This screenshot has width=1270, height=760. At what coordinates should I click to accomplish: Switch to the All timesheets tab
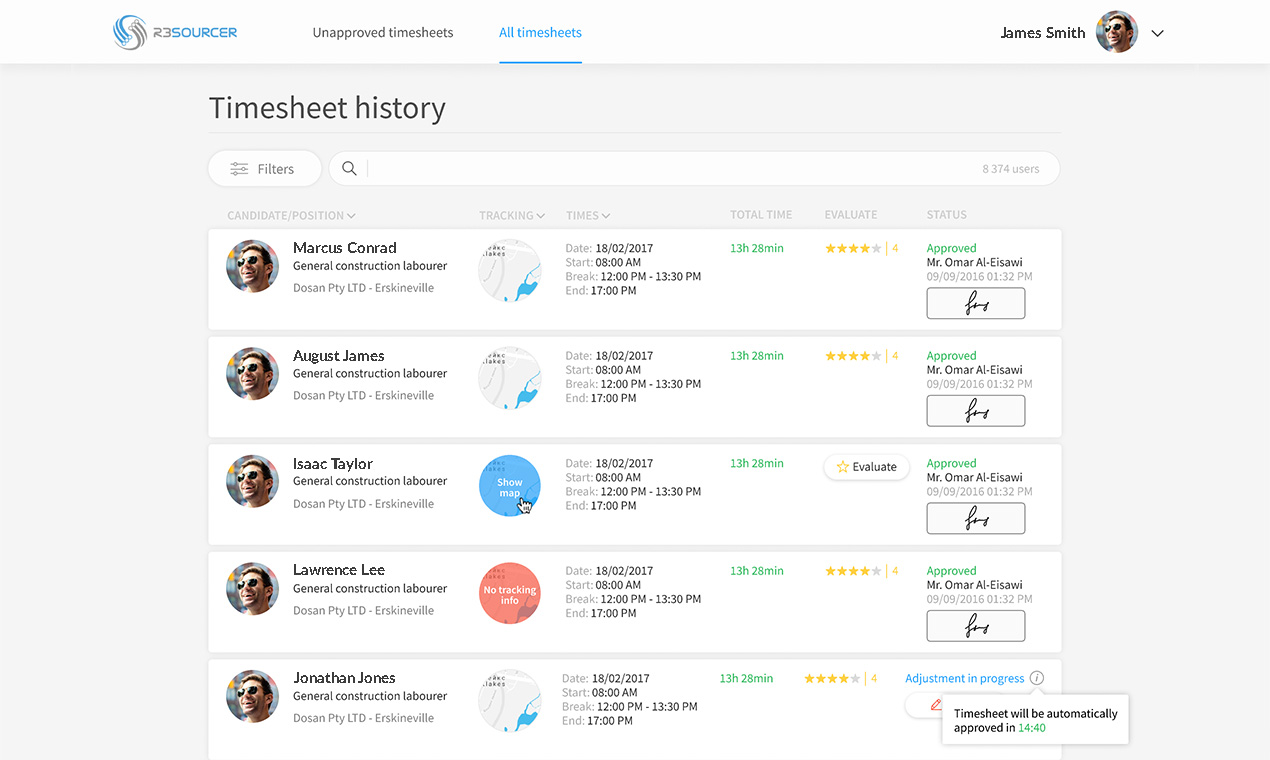[540, 32]
